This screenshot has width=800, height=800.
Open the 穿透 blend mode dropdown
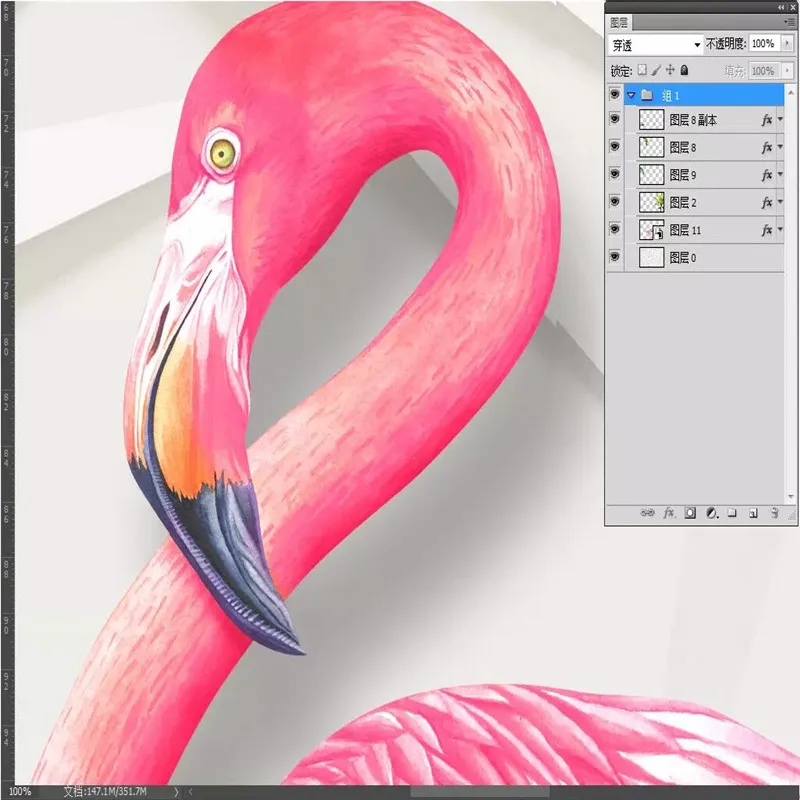click(655, 45)
